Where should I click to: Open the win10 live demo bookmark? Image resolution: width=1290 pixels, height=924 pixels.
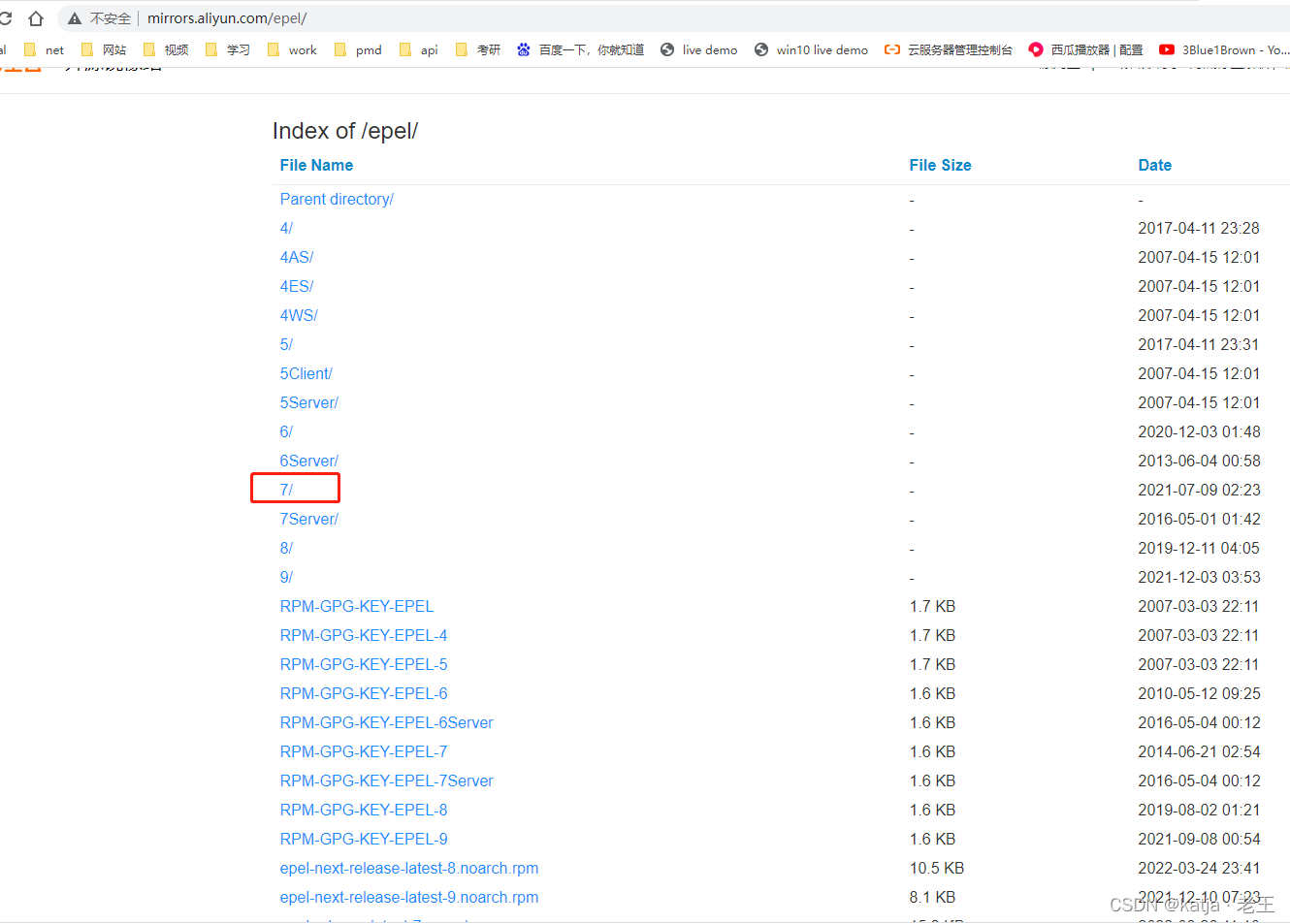[x=812, y=49]
